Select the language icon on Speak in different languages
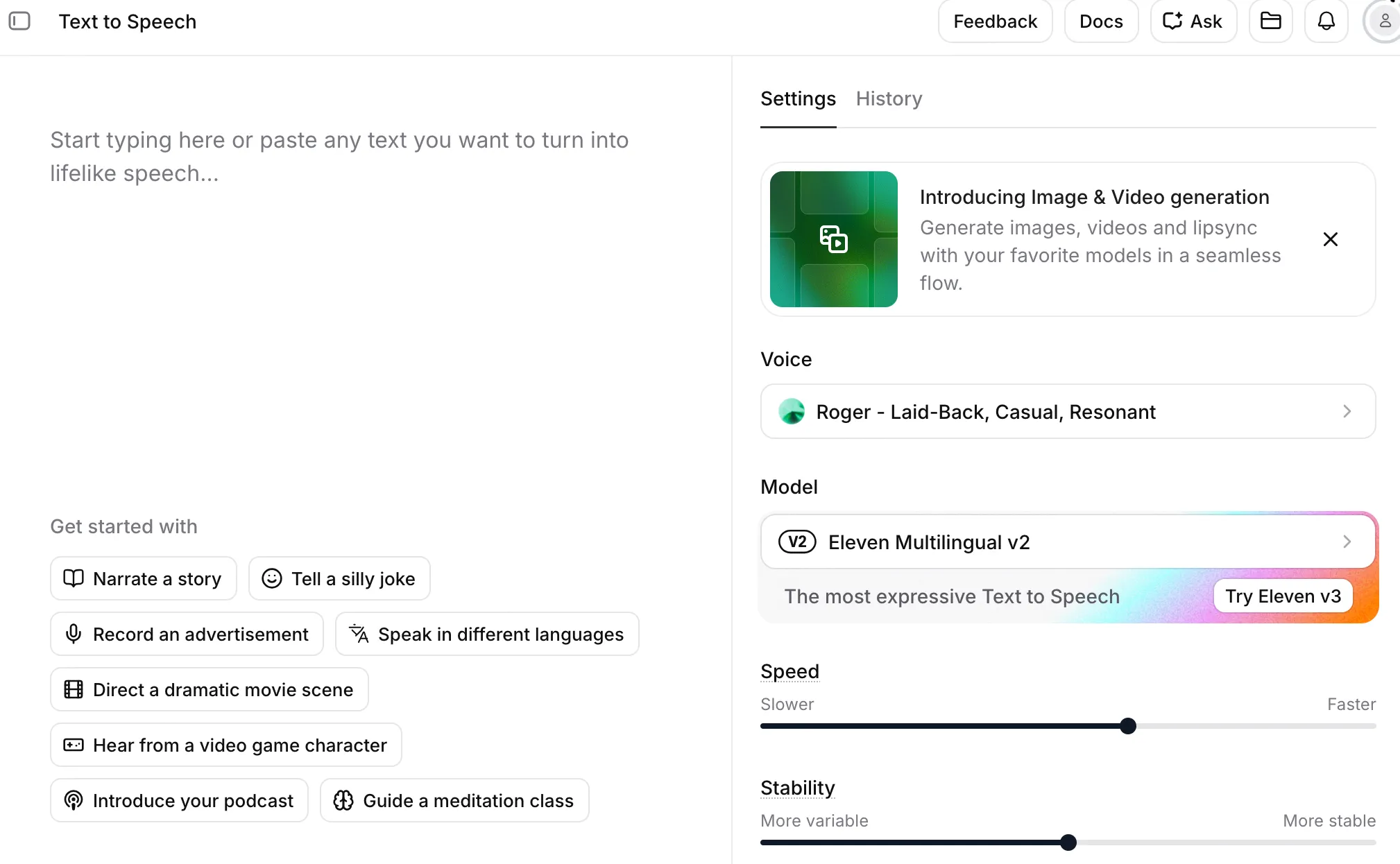The height and width of the screenshot is (864, 1400). tap(359, 634)
